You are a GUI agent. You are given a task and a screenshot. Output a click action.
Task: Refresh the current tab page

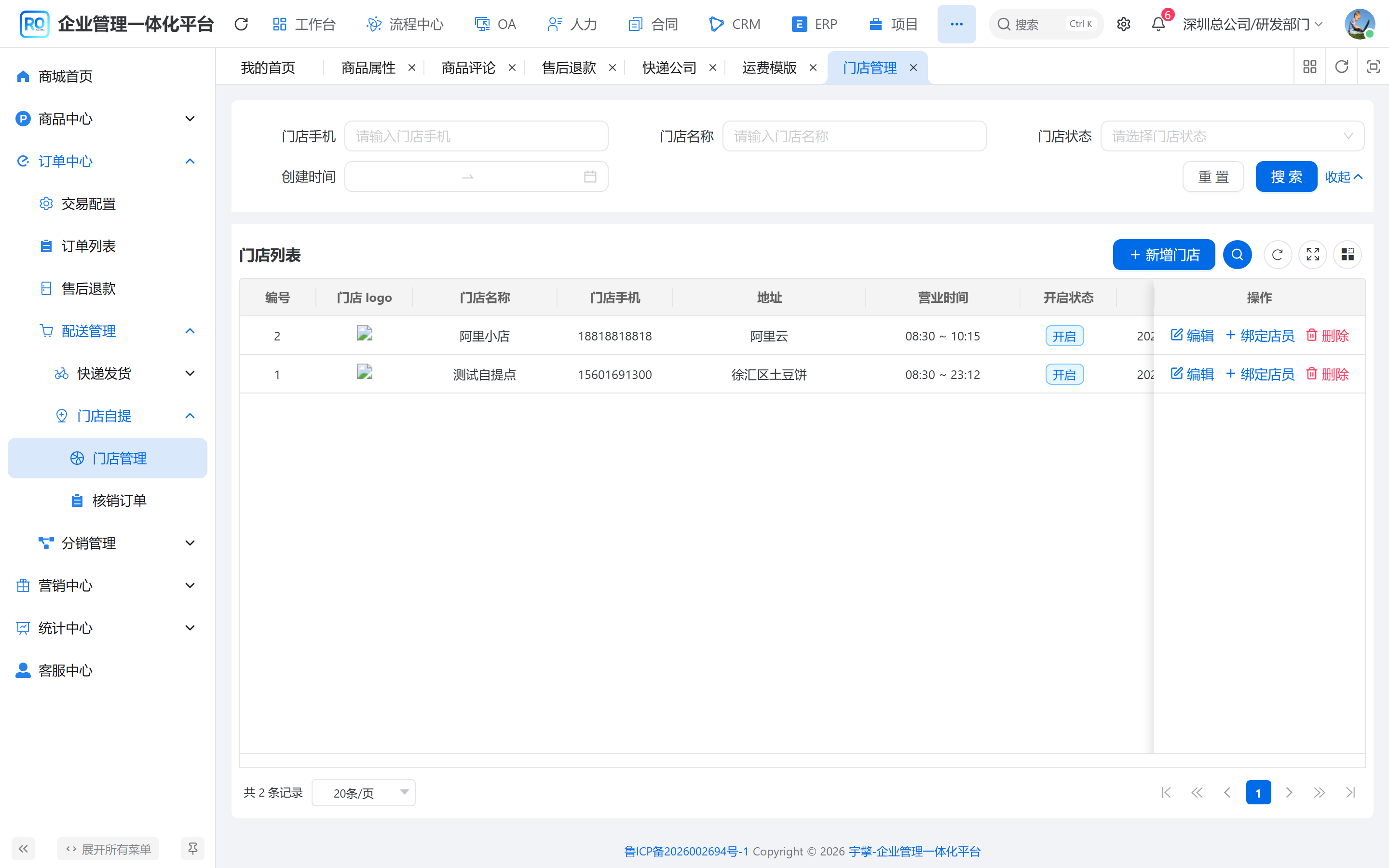tap(1341, 67)
